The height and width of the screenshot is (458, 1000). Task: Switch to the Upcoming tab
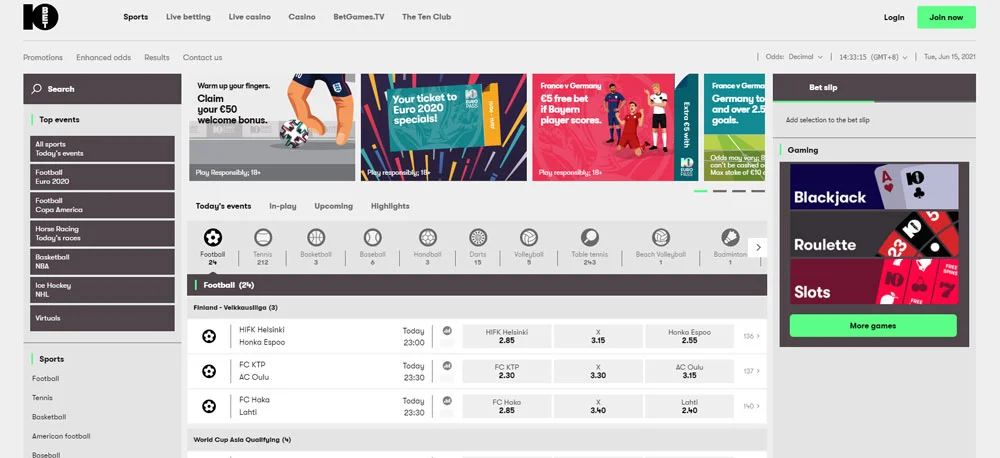(x=334, y=206)
